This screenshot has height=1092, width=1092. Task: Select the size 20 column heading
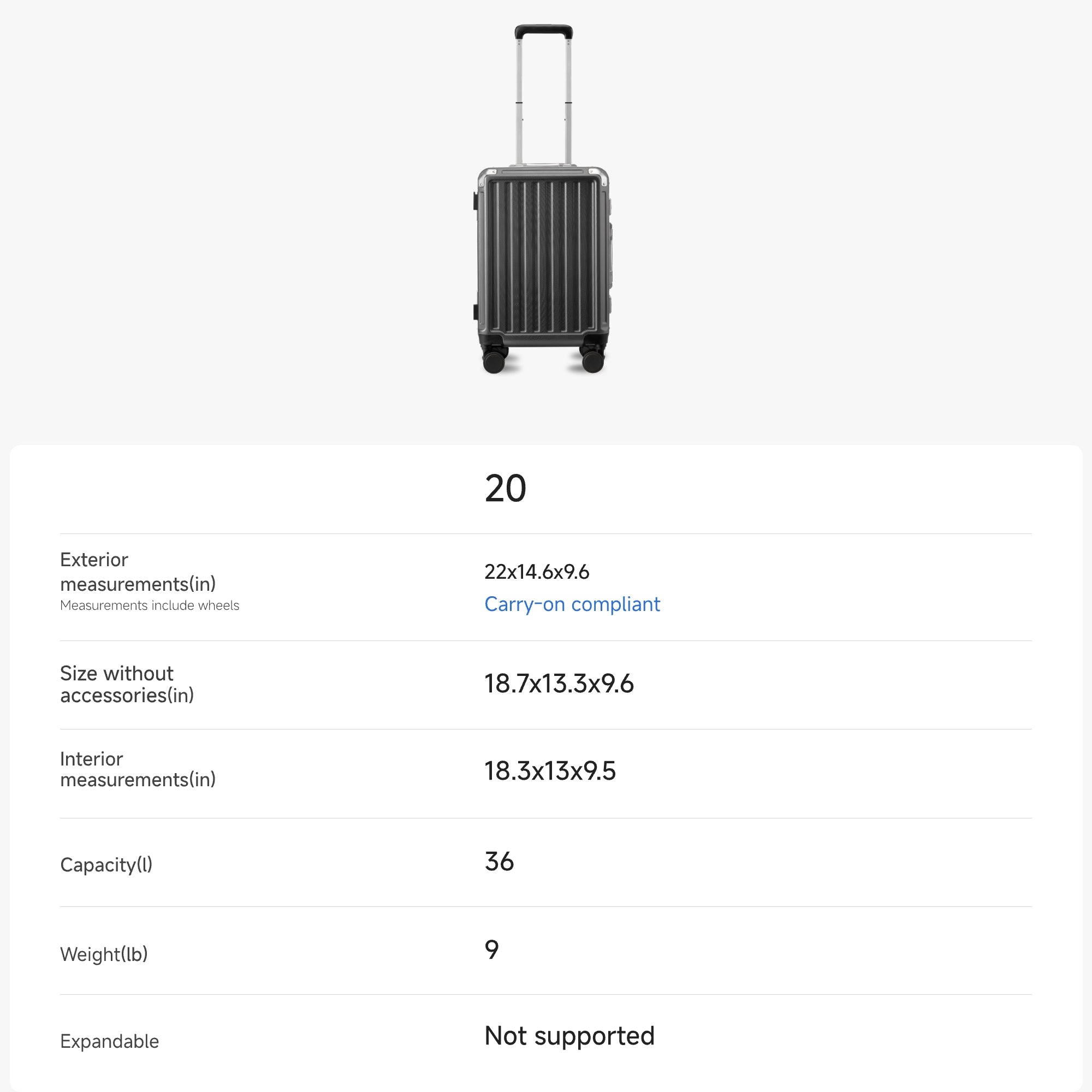click(505, 488)
